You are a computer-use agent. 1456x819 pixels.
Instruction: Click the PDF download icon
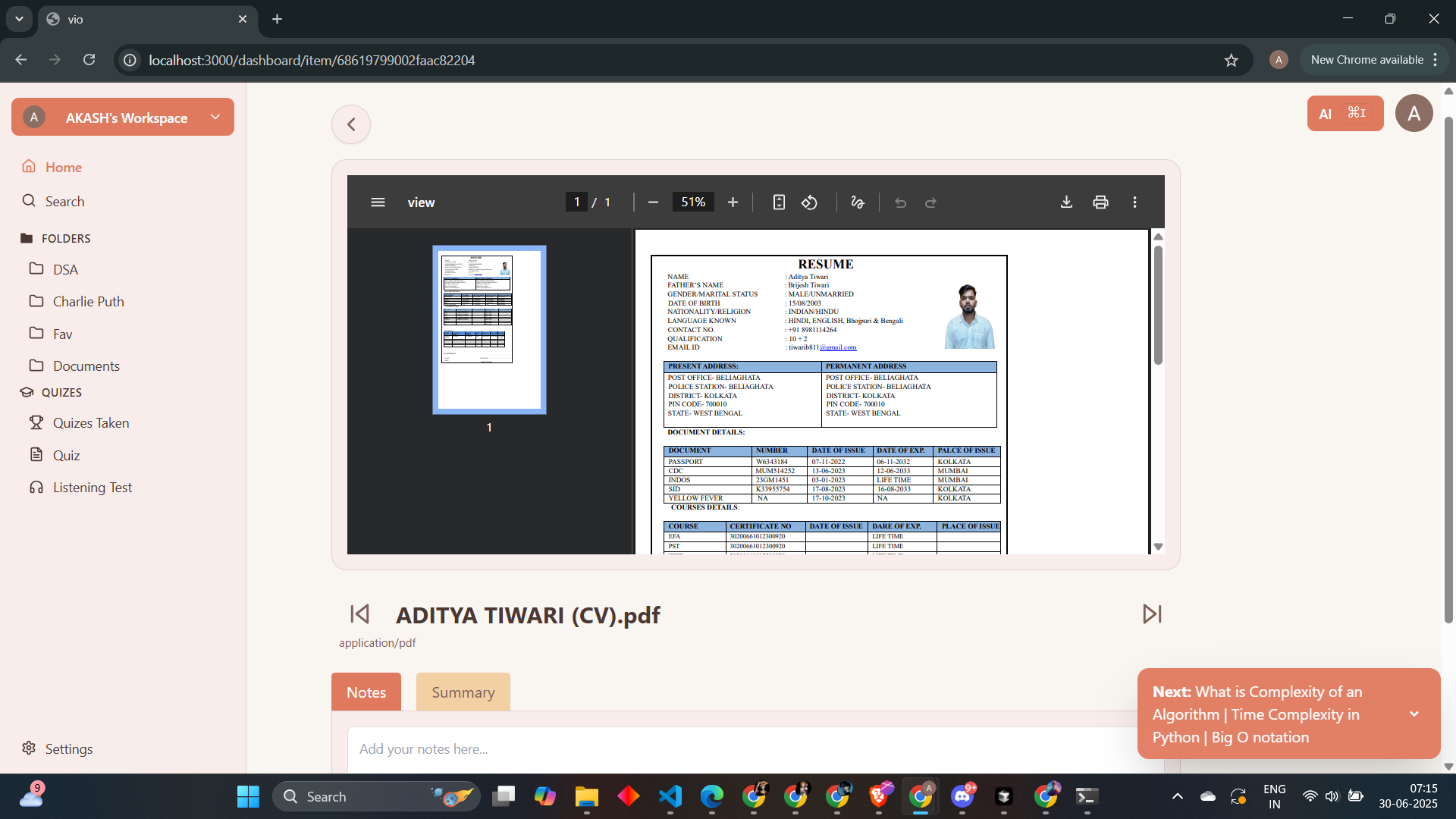(1066, 202)
